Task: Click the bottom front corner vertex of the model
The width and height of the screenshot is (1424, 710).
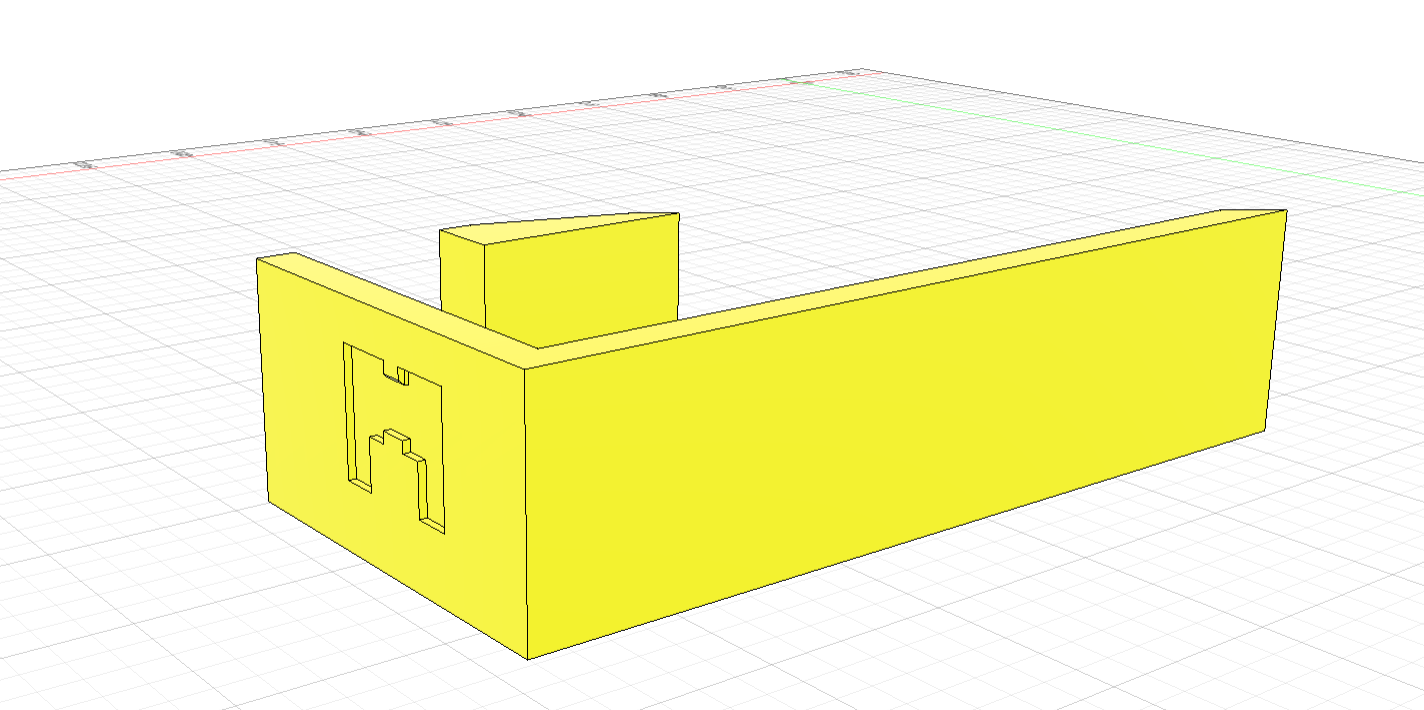Action: point(527,659)
